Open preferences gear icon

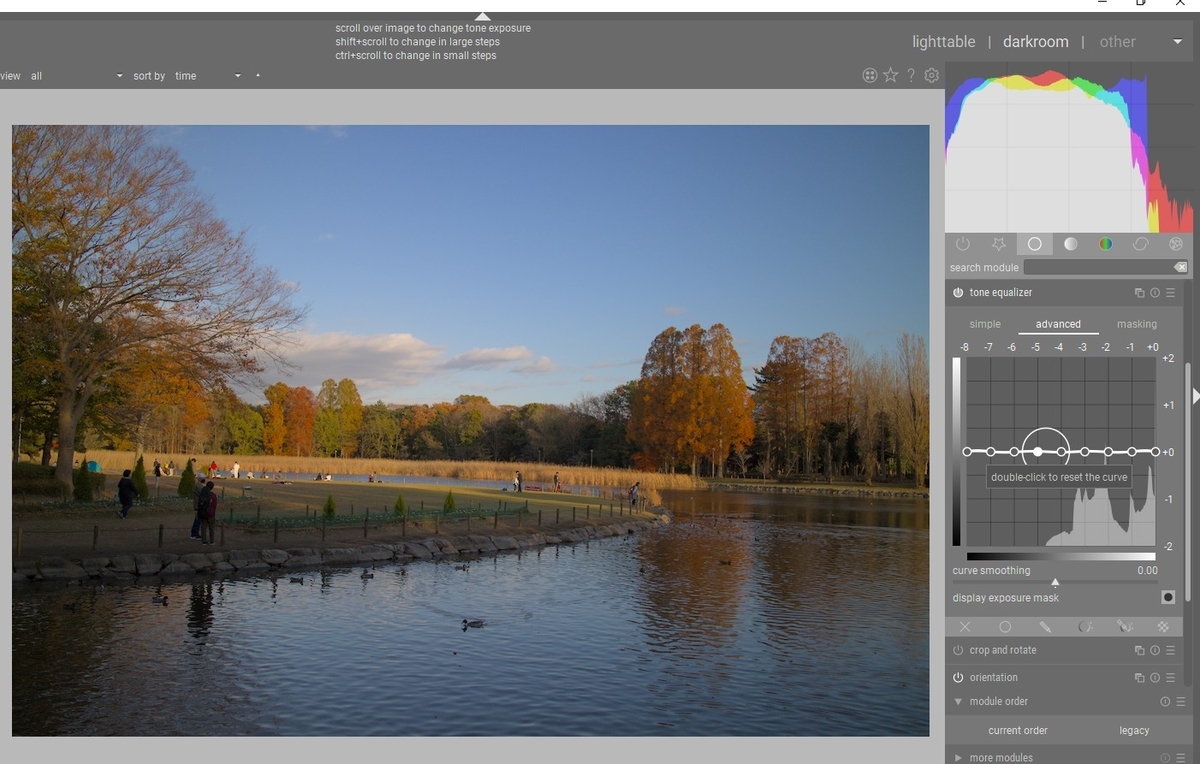click(x=932, y=75)
